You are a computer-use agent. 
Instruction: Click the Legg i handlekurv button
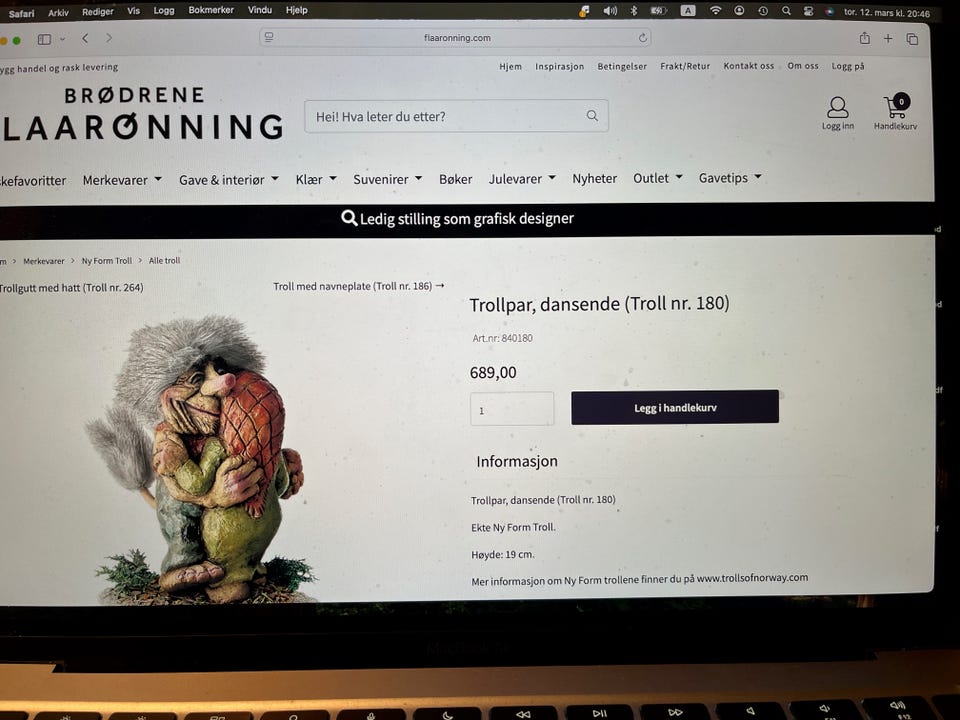coord(675,407)
